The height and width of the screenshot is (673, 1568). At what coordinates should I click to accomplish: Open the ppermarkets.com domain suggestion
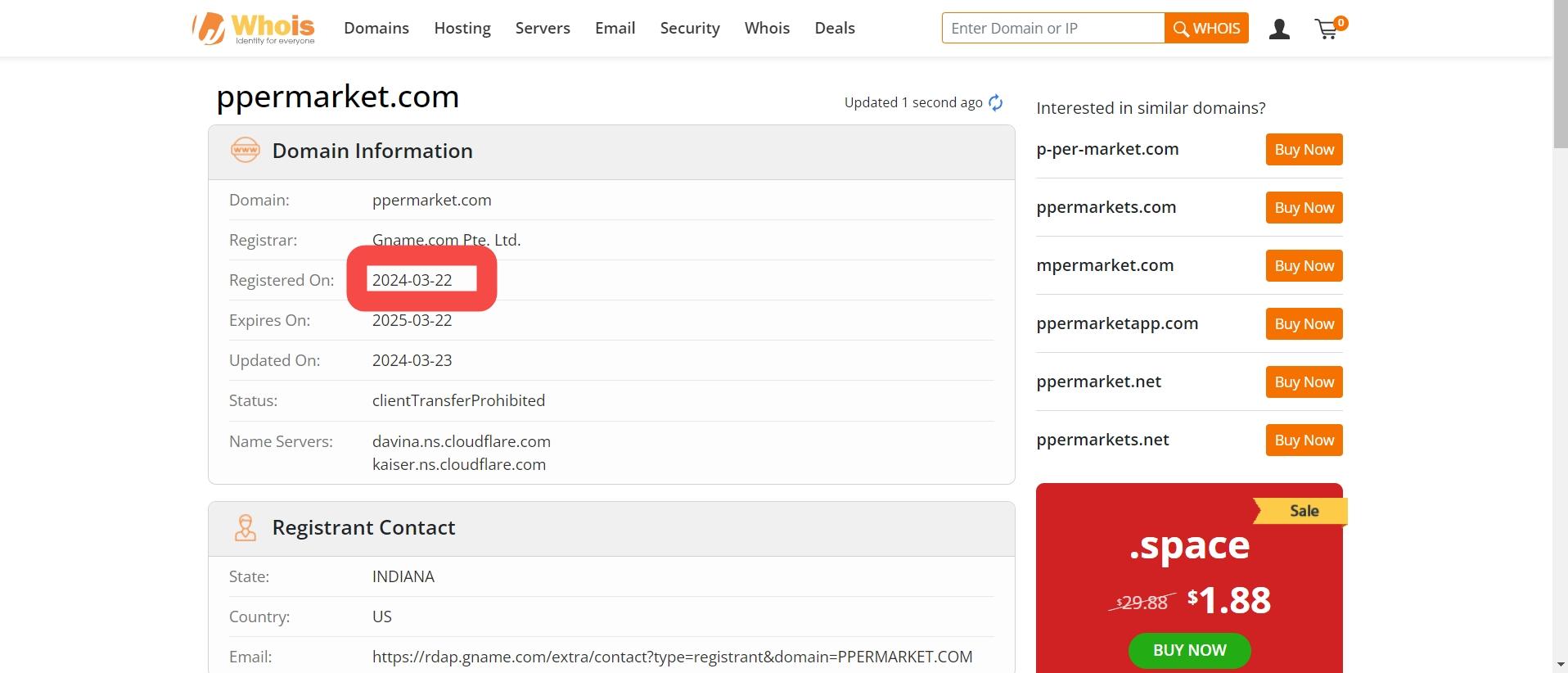click(1106, 207)
